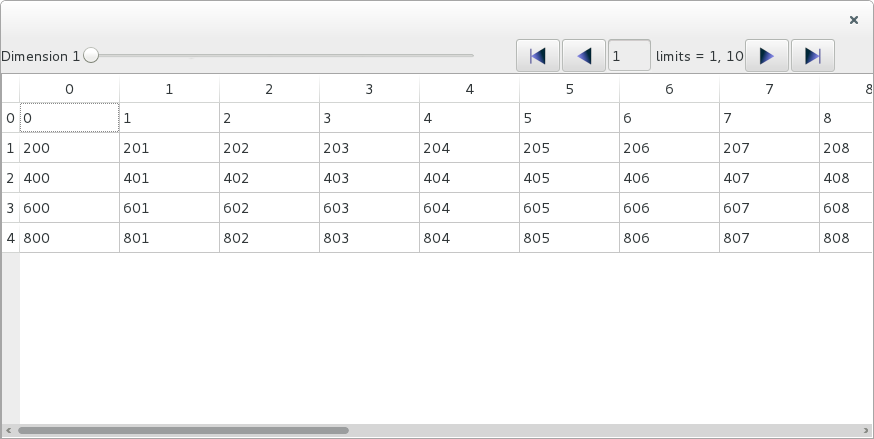Select column header 3
The height and width of the screenshot is (439, 874).
click(369, 89)
